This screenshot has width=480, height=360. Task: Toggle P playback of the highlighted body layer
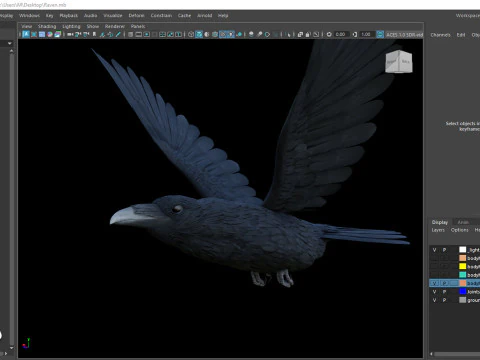pos(444,283)
